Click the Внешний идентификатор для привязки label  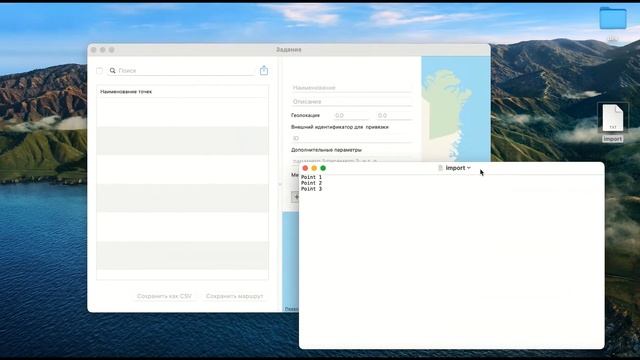[x=340, y=127]
